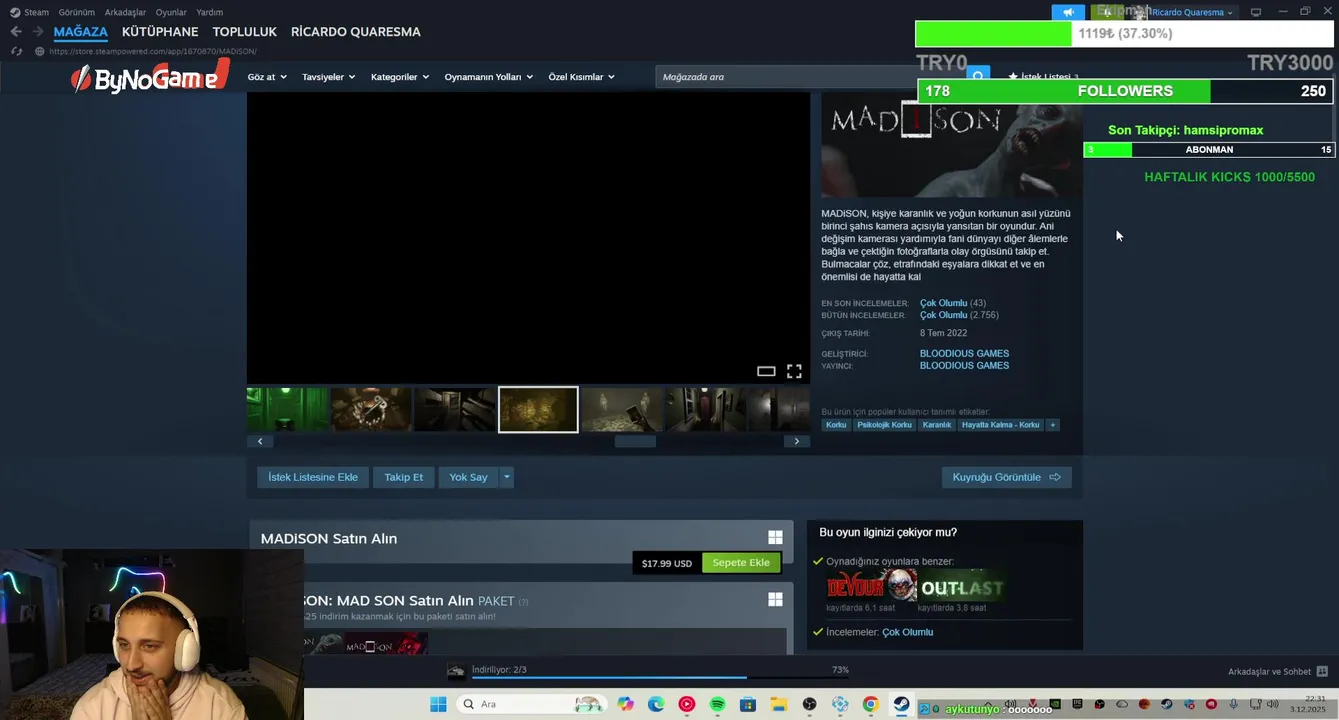Select the Hayatta Kalma - Korku tag
Viewport: 1339px width, 720px height.
pos(1000,425)
